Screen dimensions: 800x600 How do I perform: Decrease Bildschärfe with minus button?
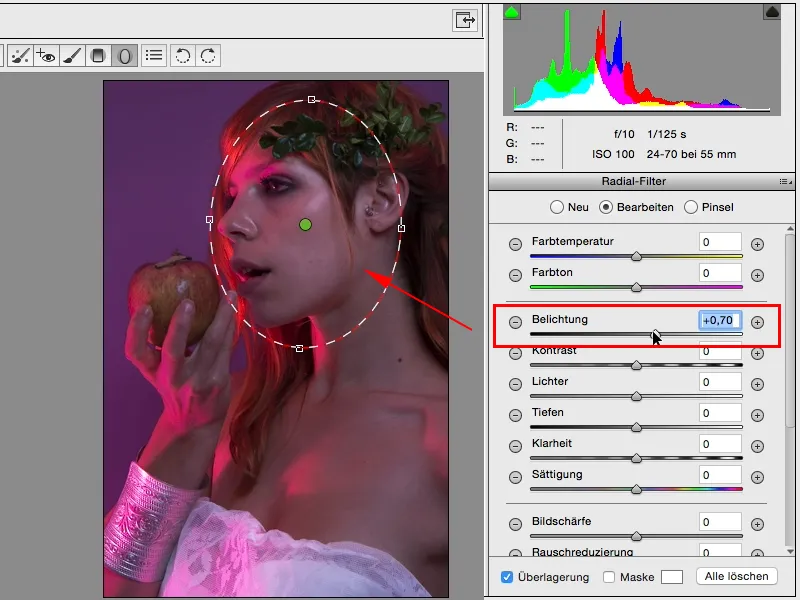click(515, 524)
